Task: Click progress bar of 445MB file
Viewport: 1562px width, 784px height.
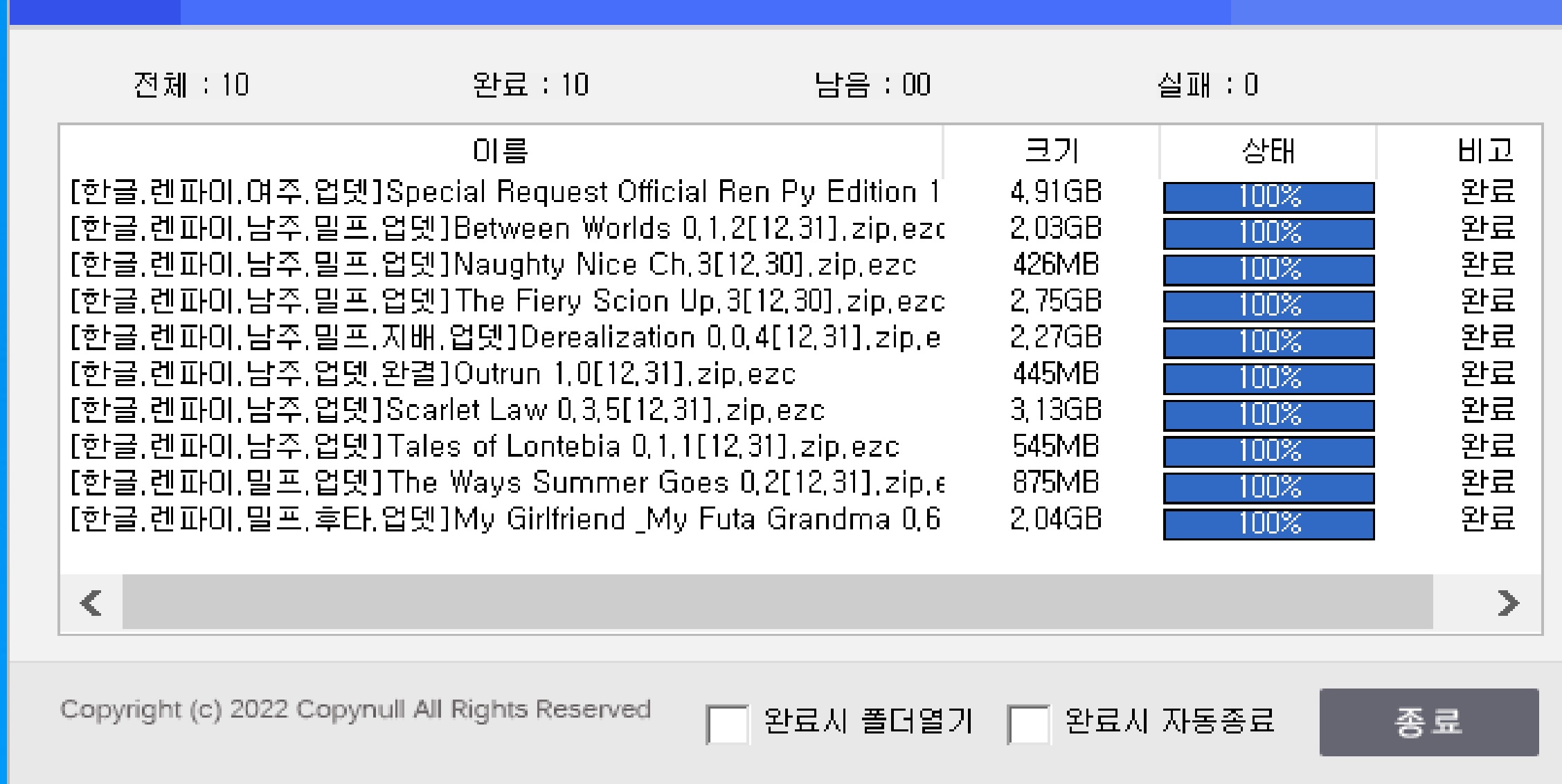Action: click(x=1268, y=379)
